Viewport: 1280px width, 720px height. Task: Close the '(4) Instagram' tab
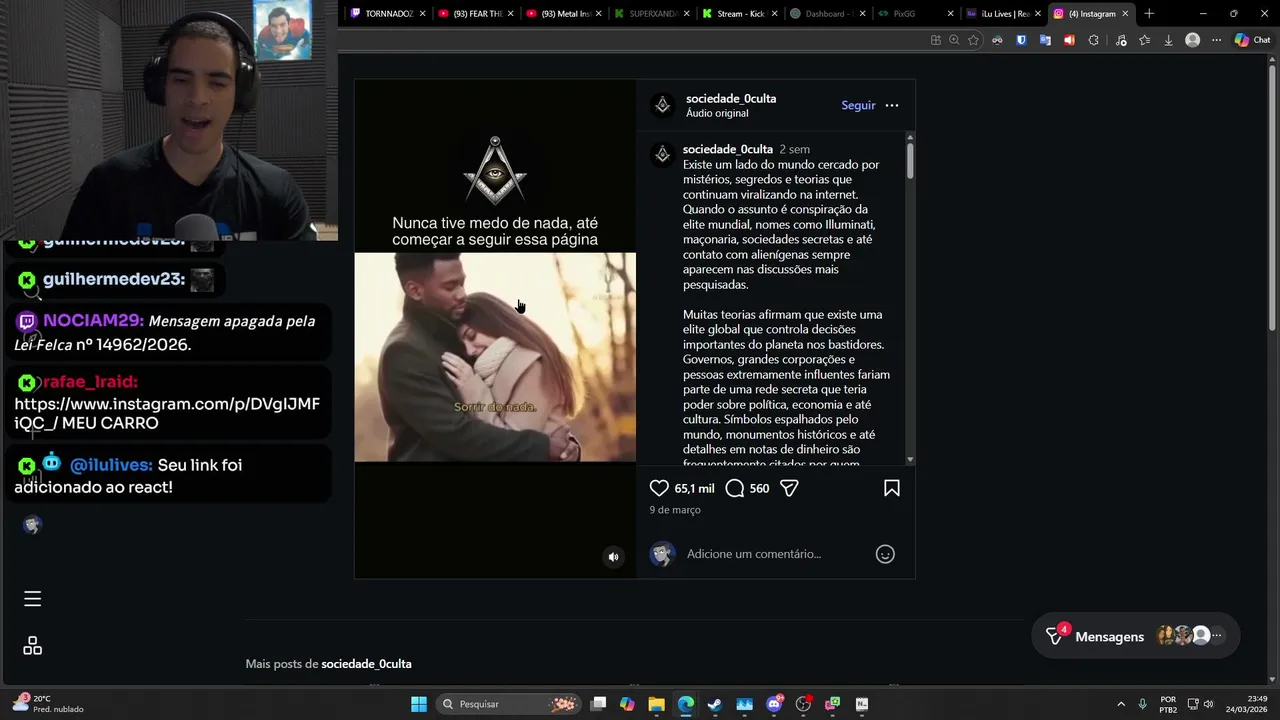click(x=1125, y=14)
